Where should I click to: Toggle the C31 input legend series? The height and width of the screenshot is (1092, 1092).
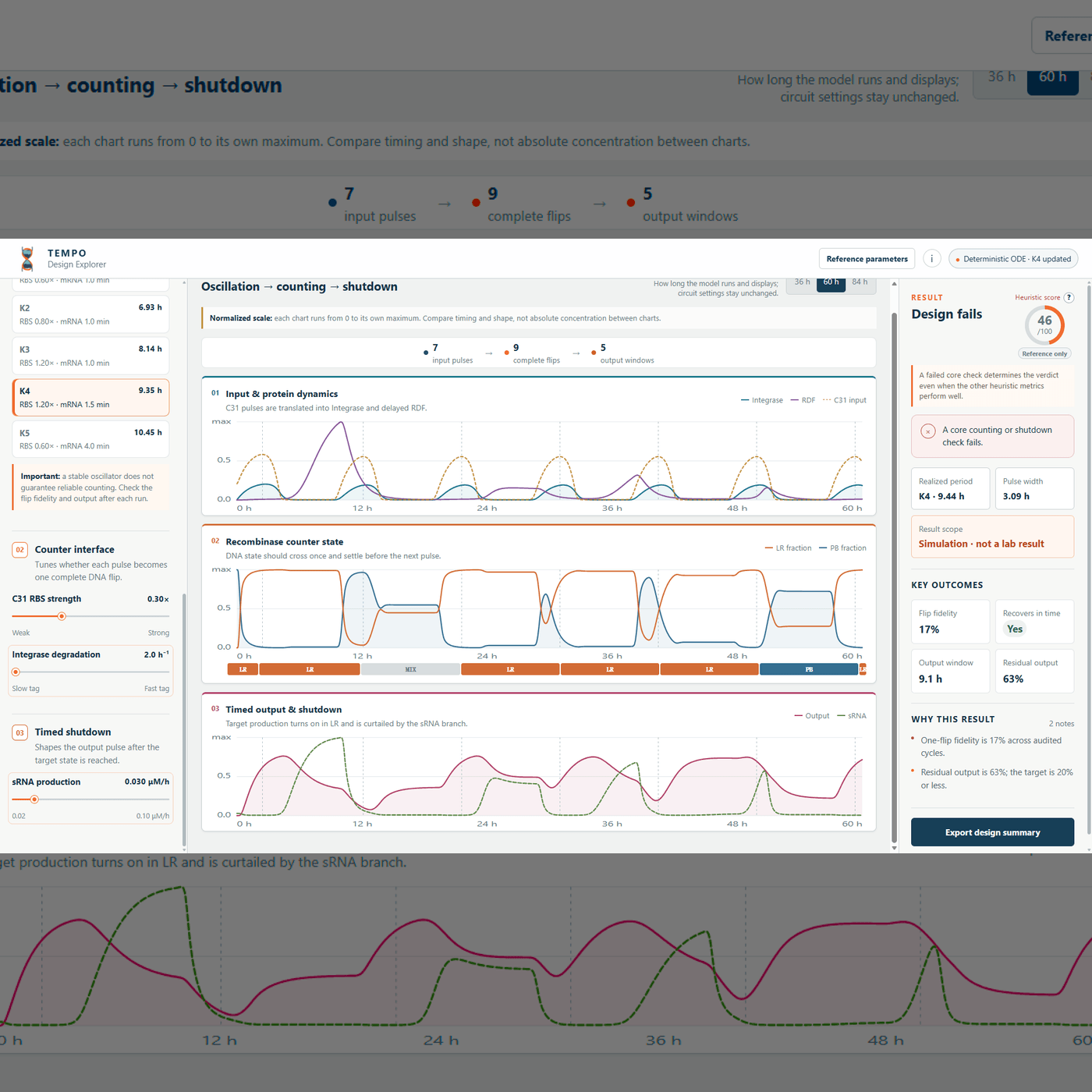coord(844,400)
